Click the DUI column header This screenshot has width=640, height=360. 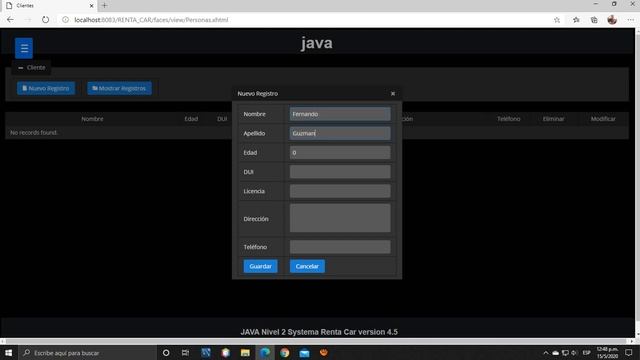pyautogui.click(x=222, y=119)
